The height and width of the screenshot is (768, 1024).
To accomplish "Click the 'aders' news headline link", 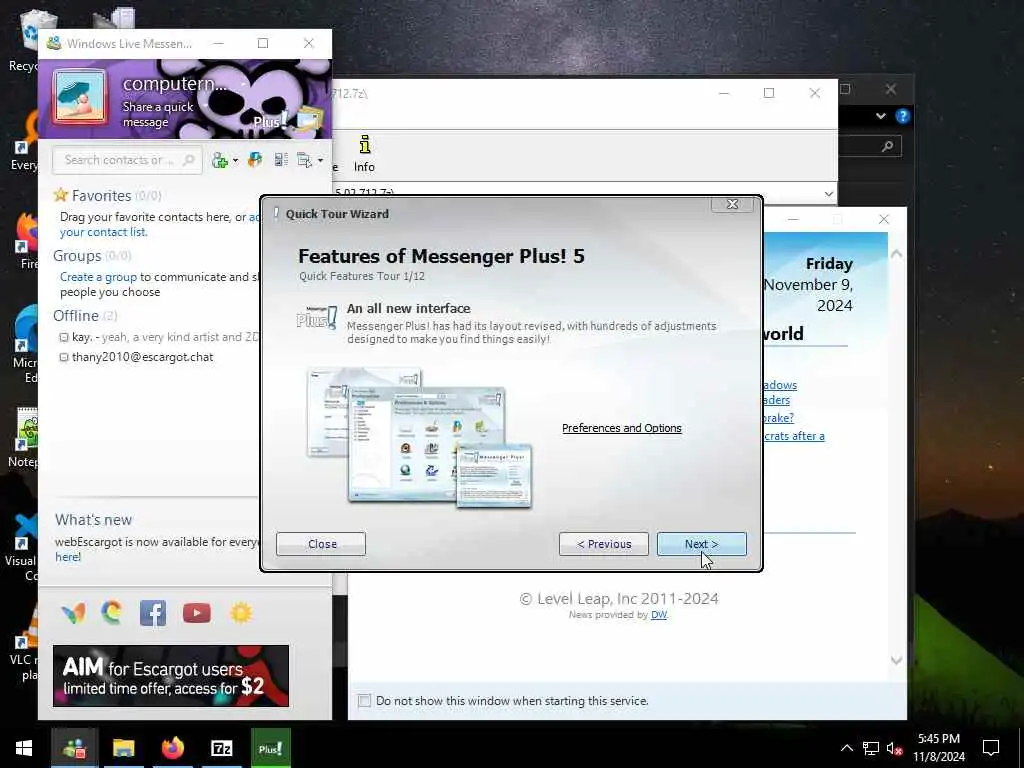I will point(776,400).
